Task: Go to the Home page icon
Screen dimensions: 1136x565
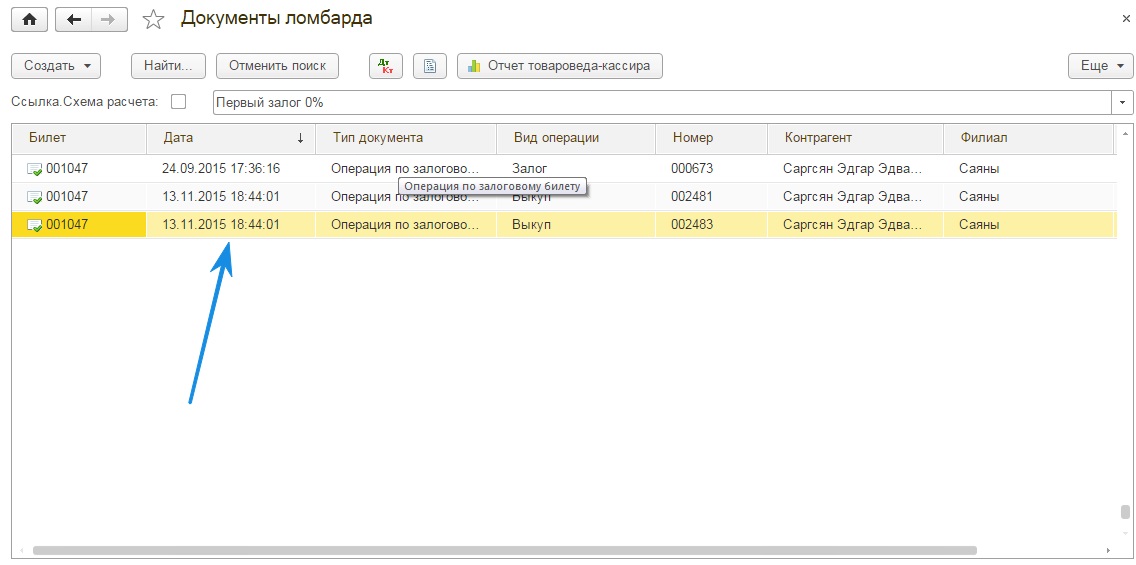Action: pyautogui.click(x=29, y=20)
